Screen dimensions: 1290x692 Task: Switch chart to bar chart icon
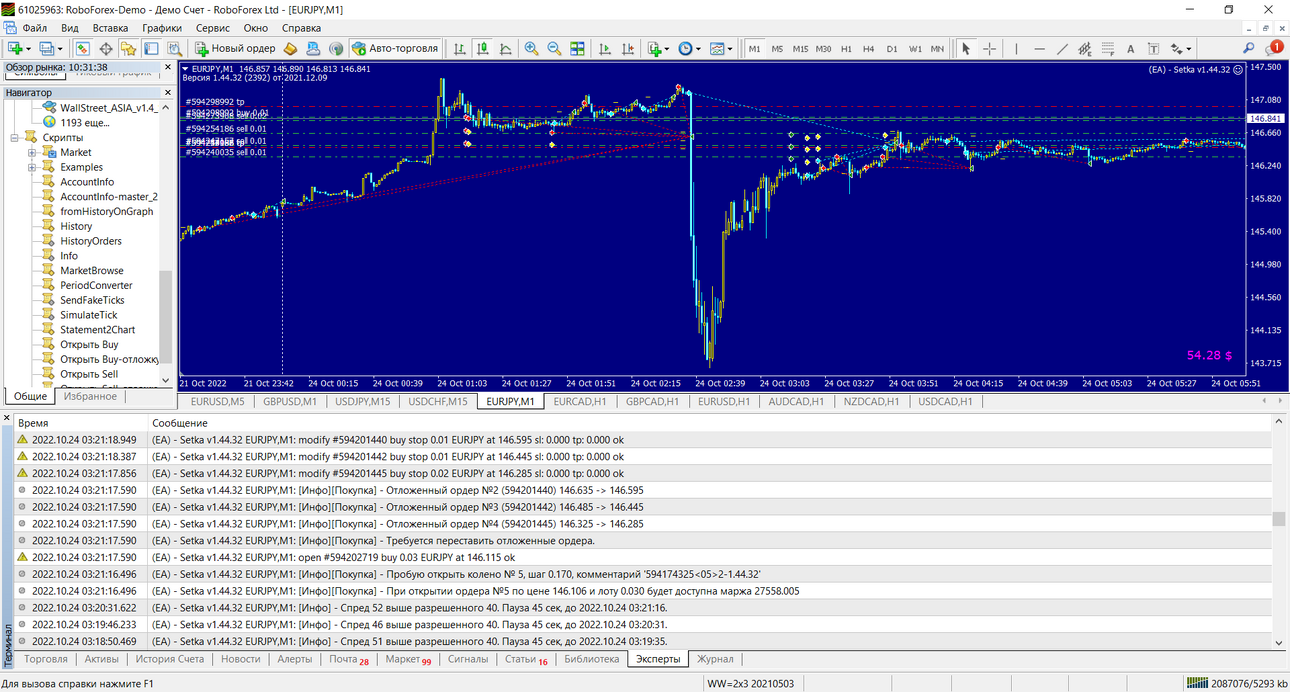click(459, 48)
